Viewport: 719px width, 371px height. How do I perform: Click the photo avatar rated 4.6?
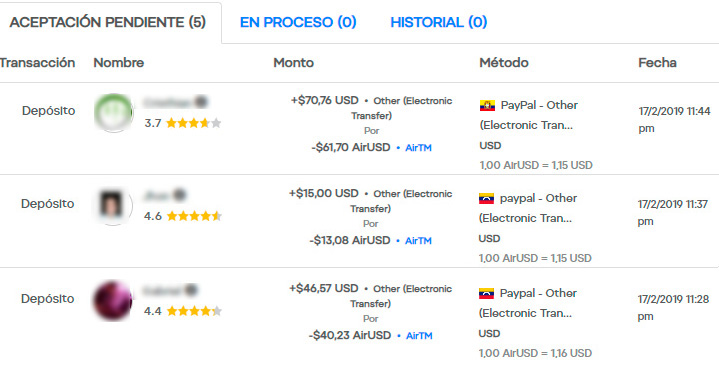tap(113, 205)
